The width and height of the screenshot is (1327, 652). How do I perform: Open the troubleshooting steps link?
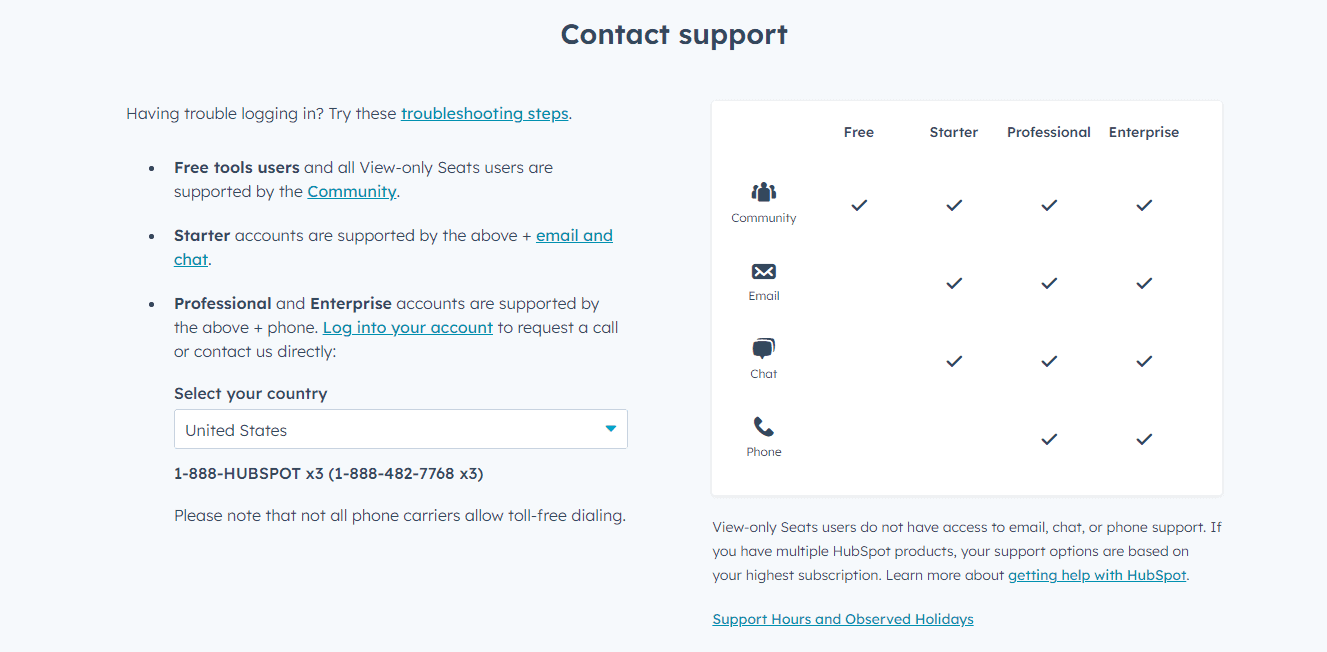[x=485, y=114]
